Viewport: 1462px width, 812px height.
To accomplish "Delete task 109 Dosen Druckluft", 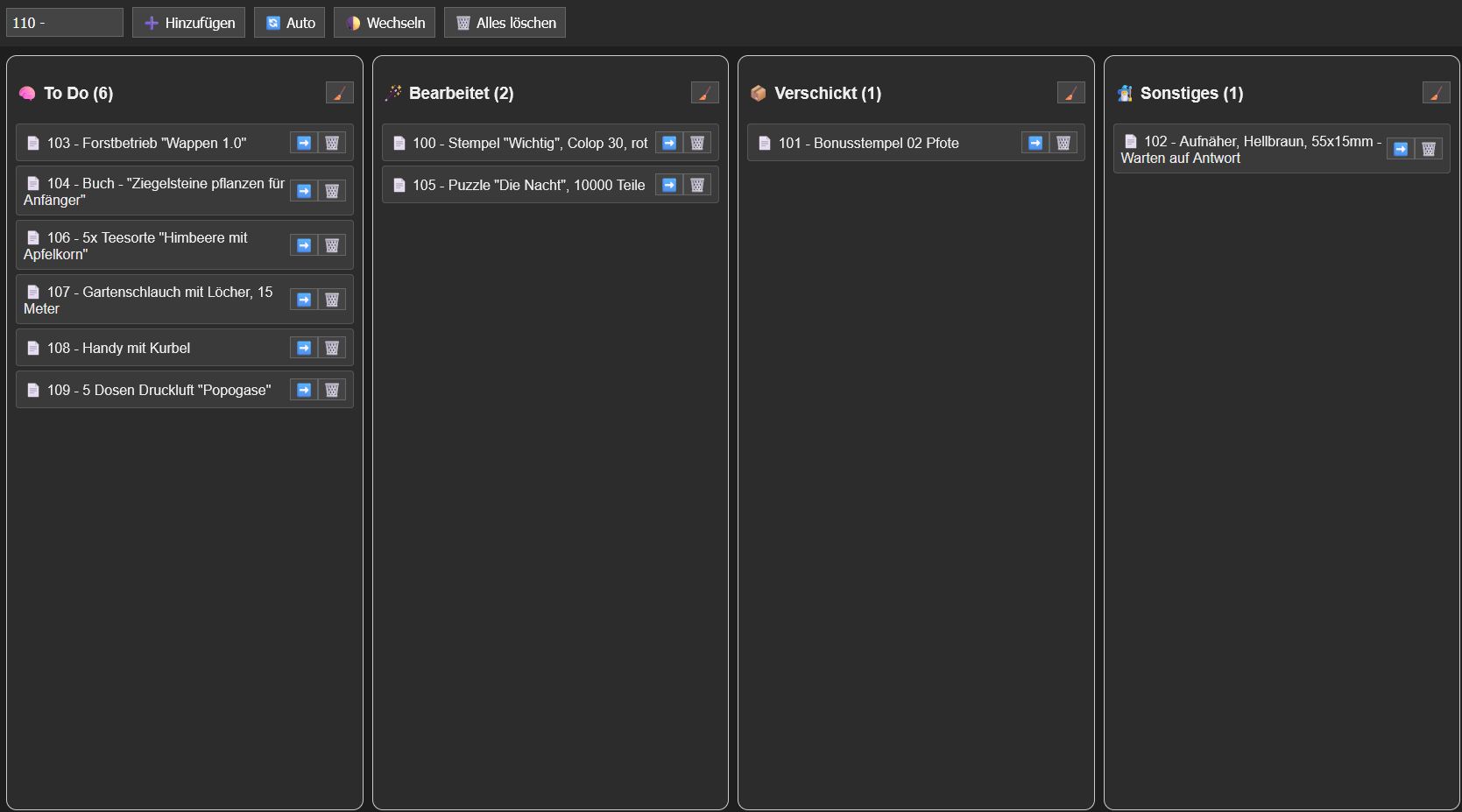I will click(332, 390).
